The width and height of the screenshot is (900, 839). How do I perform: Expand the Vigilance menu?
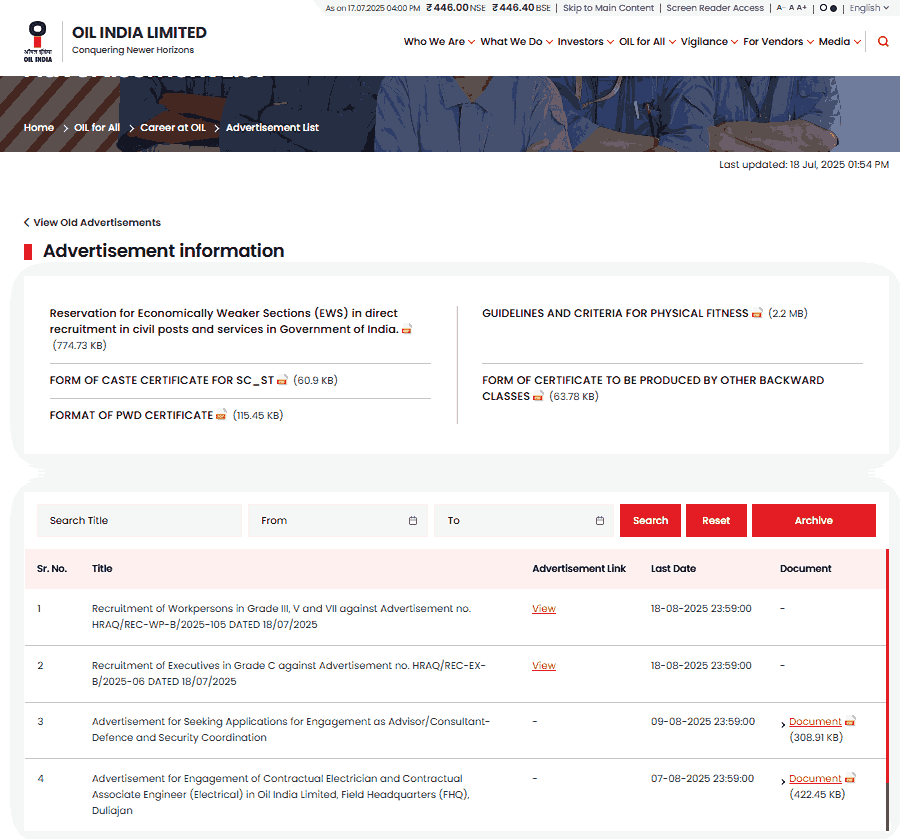tap(709, 41)
